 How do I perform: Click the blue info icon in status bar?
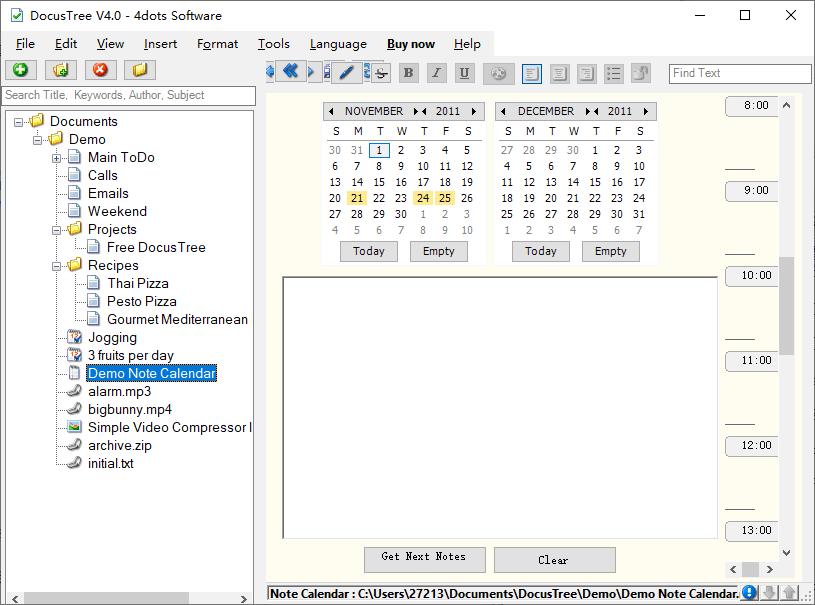[x=749, y=592]
